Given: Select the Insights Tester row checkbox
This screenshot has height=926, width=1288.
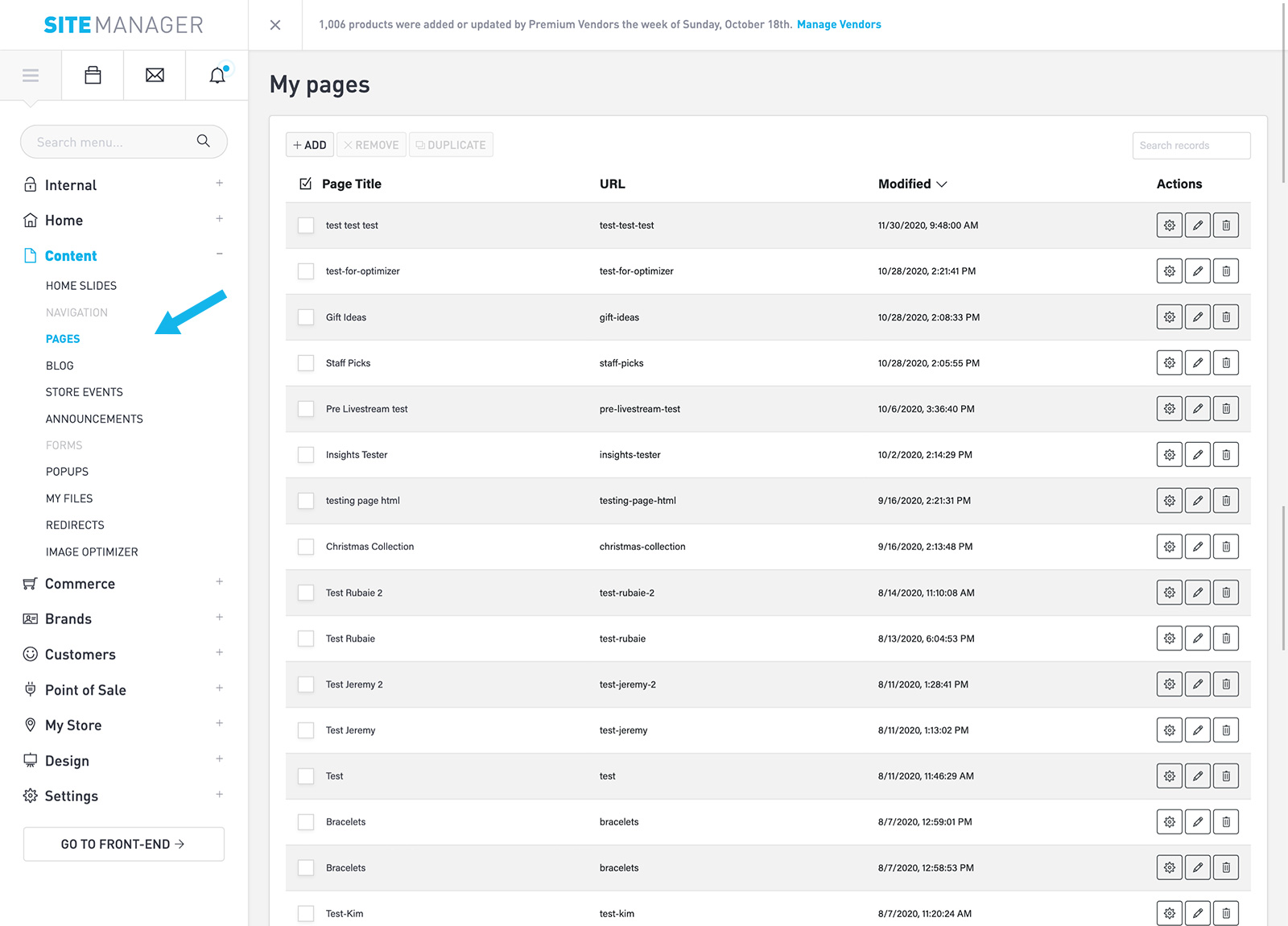Looking at the screenshot, I should 306,455.
